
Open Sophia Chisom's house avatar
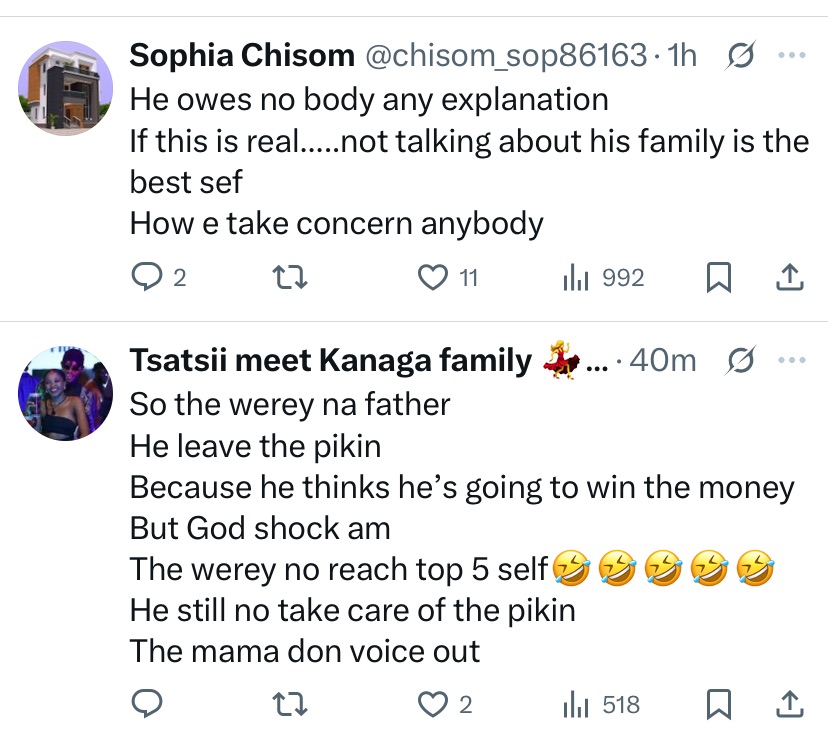pyautogui.click(x=66, y=88)
